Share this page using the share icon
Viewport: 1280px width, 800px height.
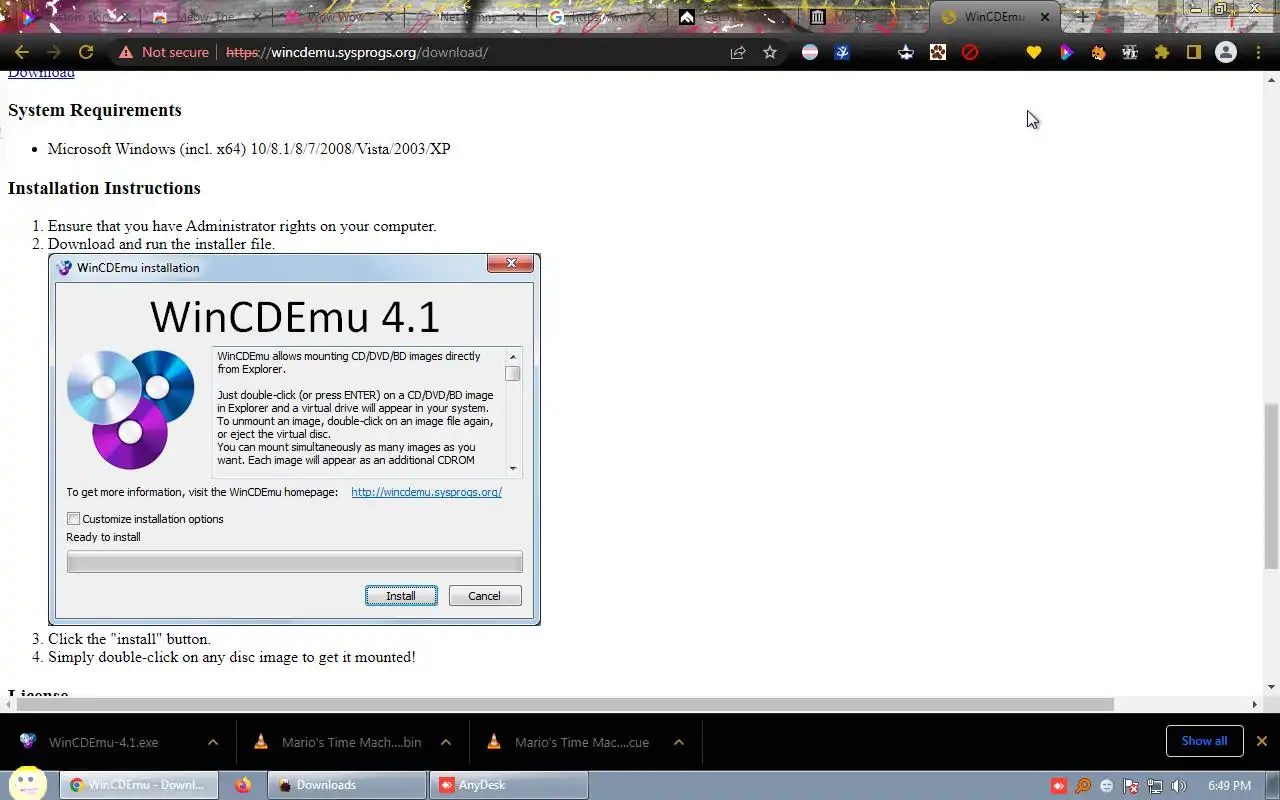tap(738, 52)
